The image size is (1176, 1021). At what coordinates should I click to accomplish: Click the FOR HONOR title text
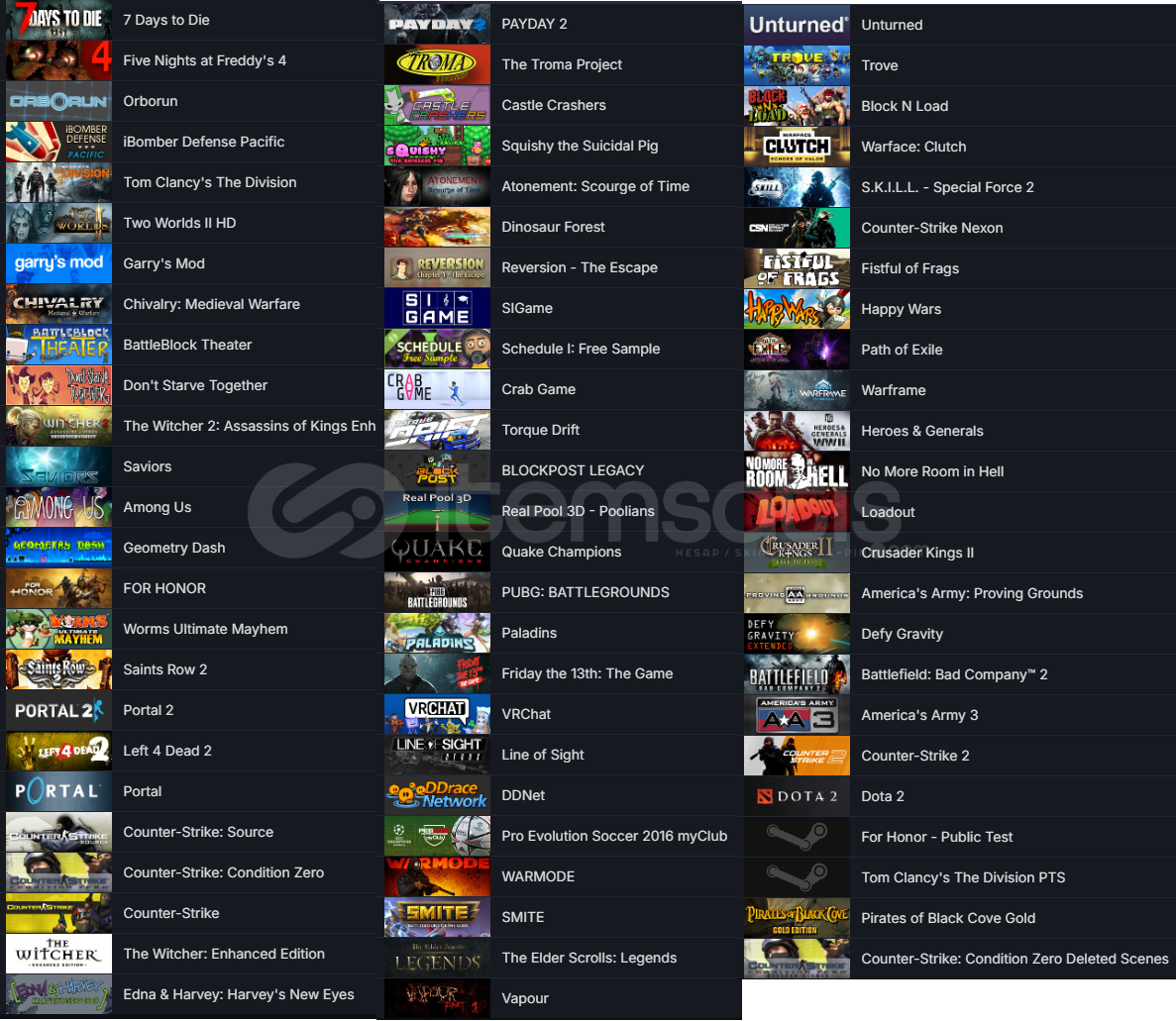(x=164, y=588)
